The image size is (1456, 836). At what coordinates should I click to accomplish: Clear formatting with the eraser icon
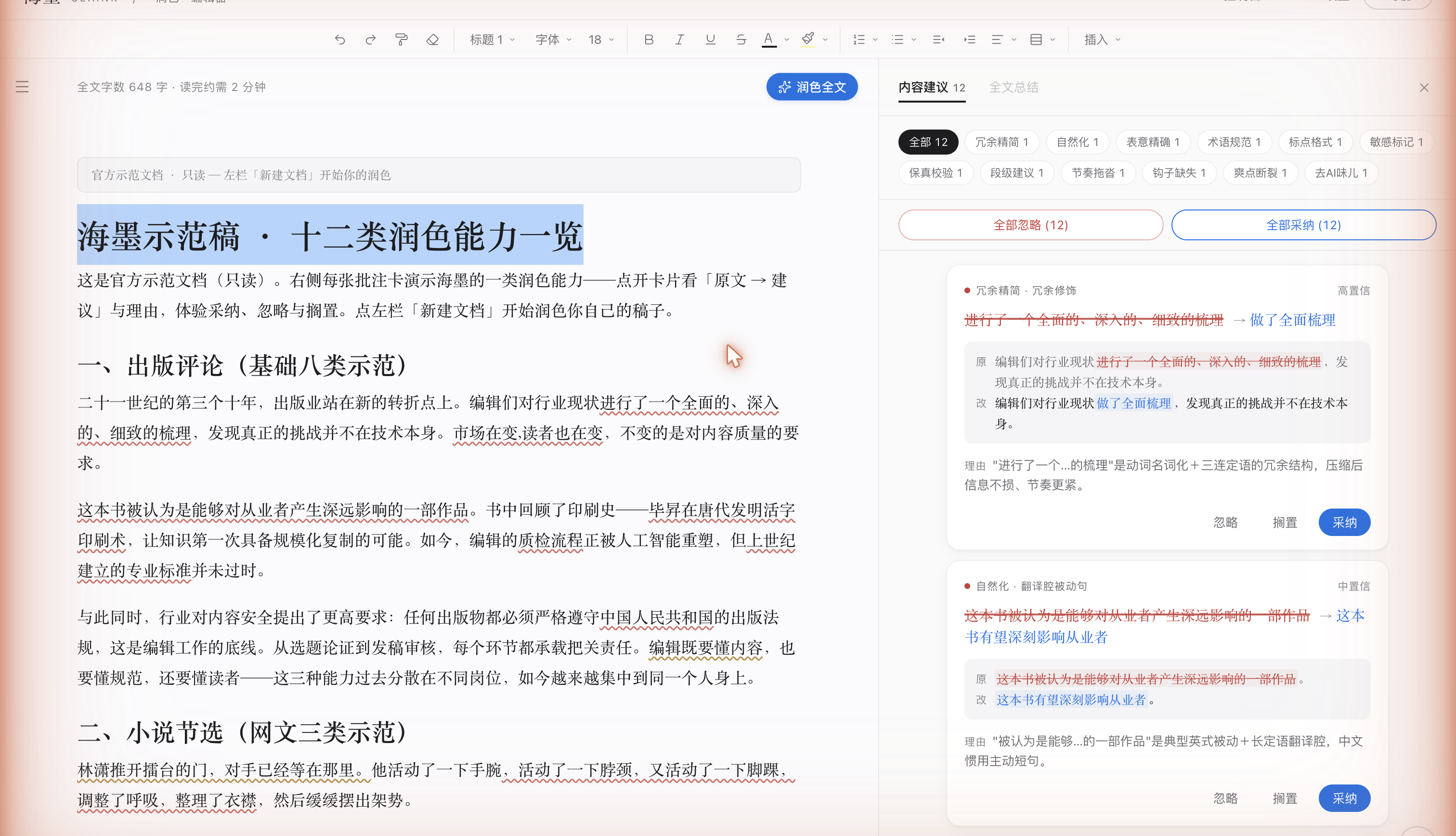[433, 39]
